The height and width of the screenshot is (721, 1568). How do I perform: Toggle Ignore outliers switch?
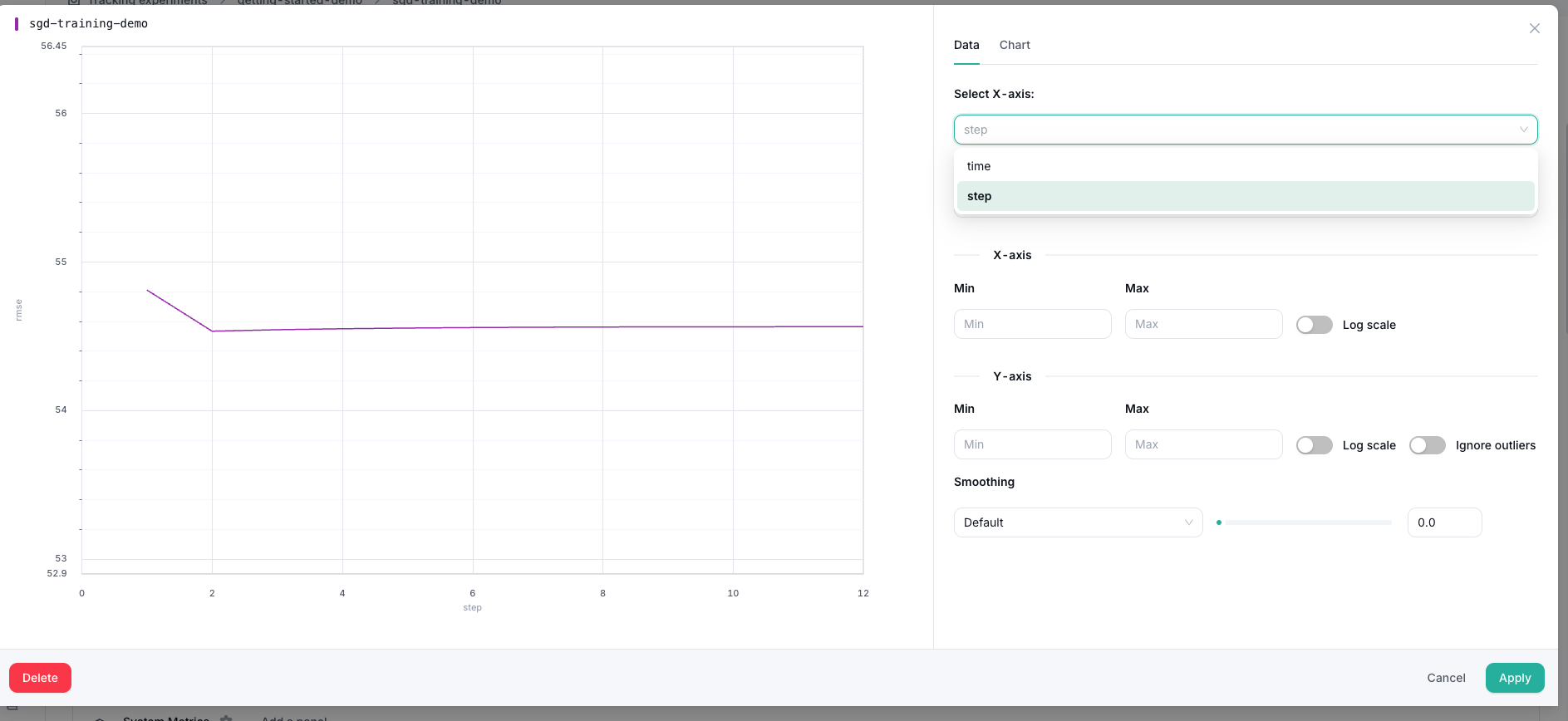[x=1427, y=445]
